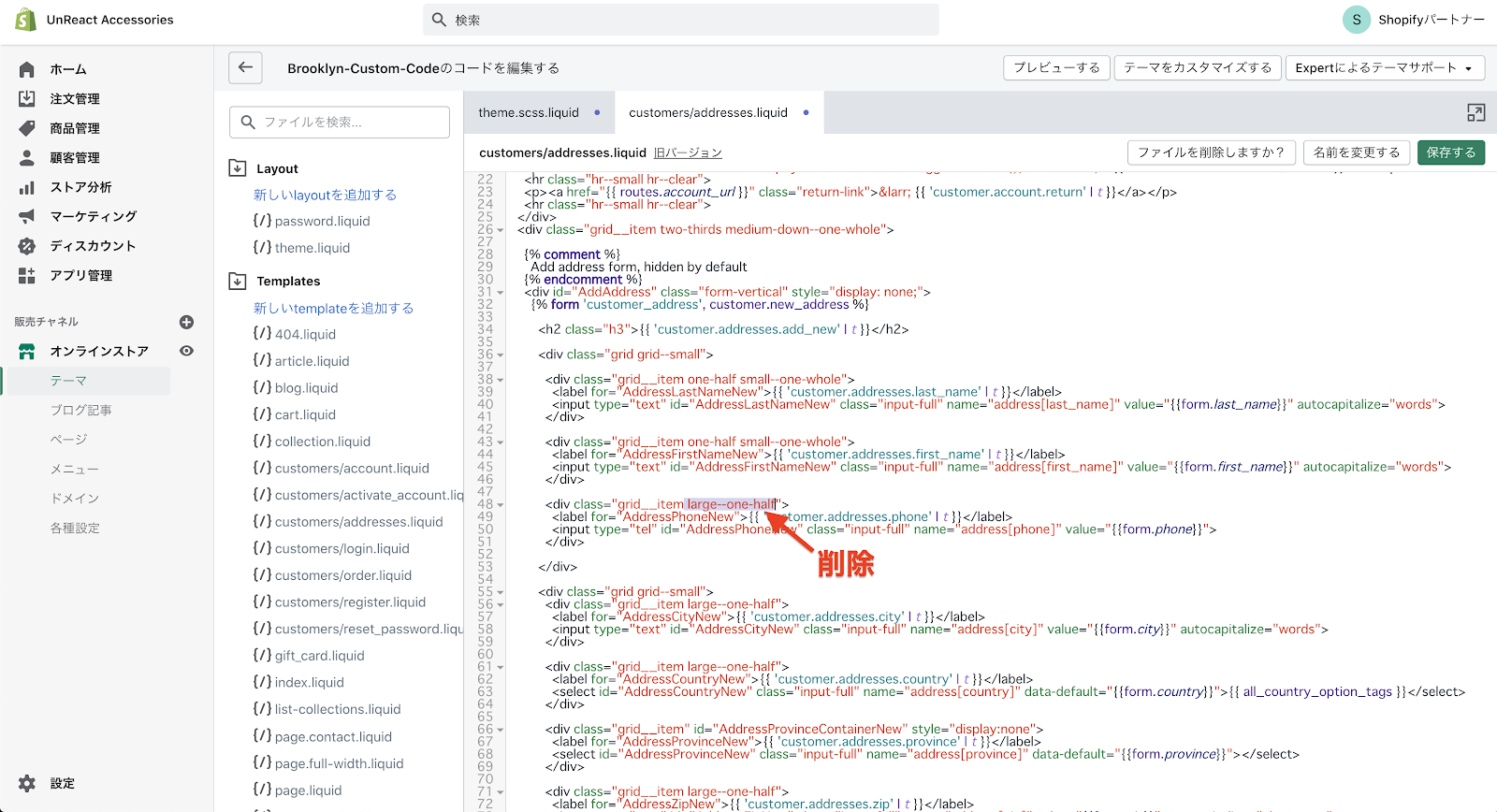The height and width of the screenshot is (812, 1497).
Task: Go to 商品管理 products section
Action: click(x=74, y=128)
